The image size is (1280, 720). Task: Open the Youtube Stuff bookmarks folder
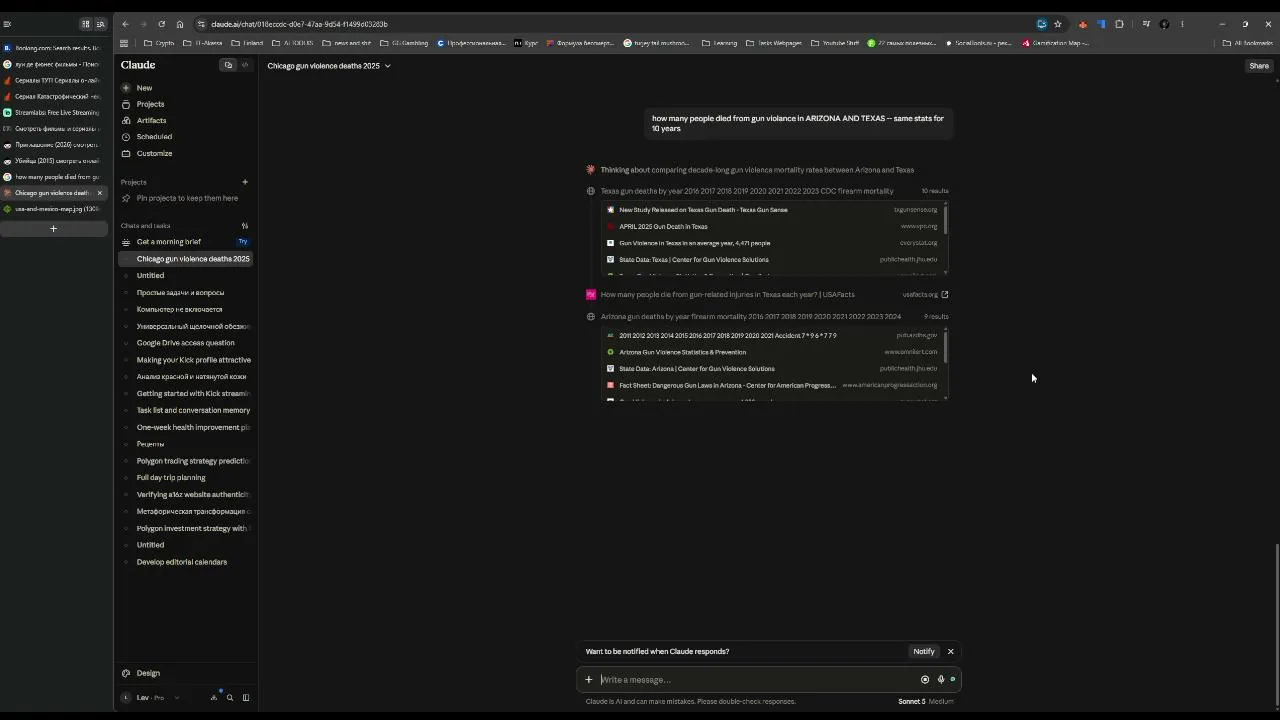835,43
